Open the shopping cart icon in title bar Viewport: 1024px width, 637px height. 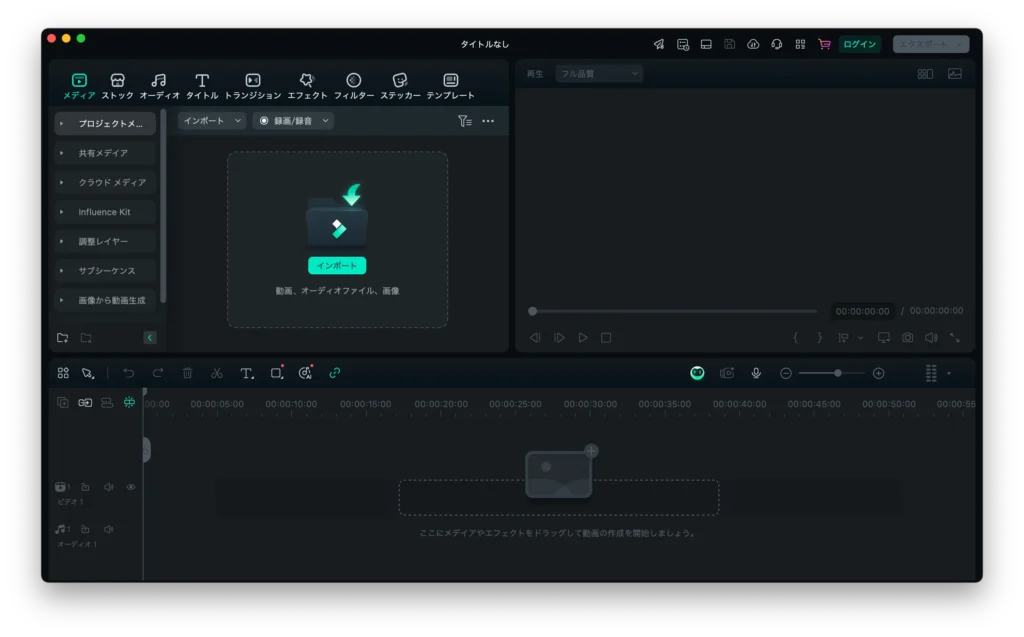point(824,44)
